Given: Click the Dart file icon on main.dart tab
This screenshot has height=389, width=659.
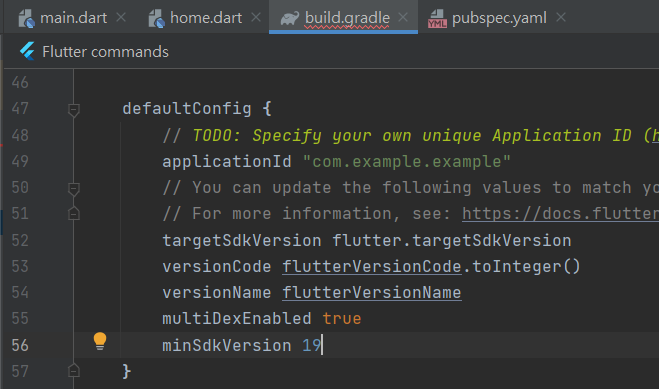Looking at the screenshot, I should click(x=26, y=18).
